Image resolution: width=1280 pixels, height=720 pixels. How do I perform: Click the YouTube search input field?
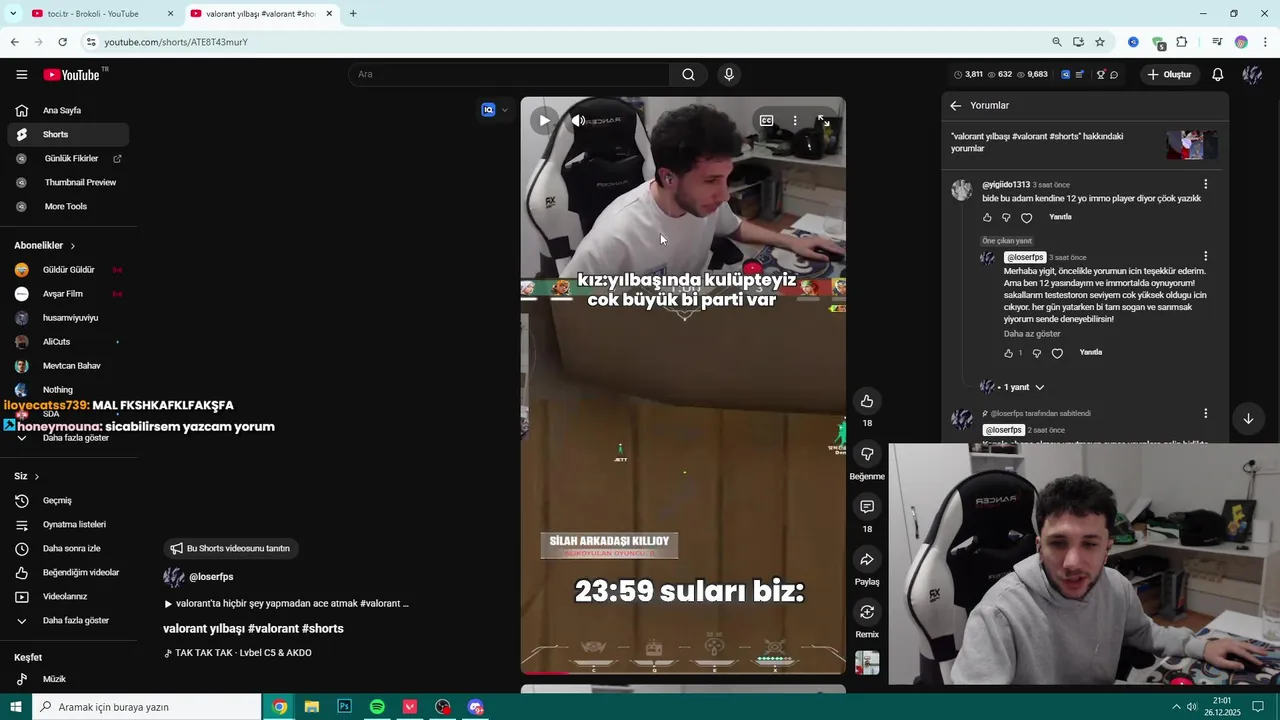[x=510, y=74]
